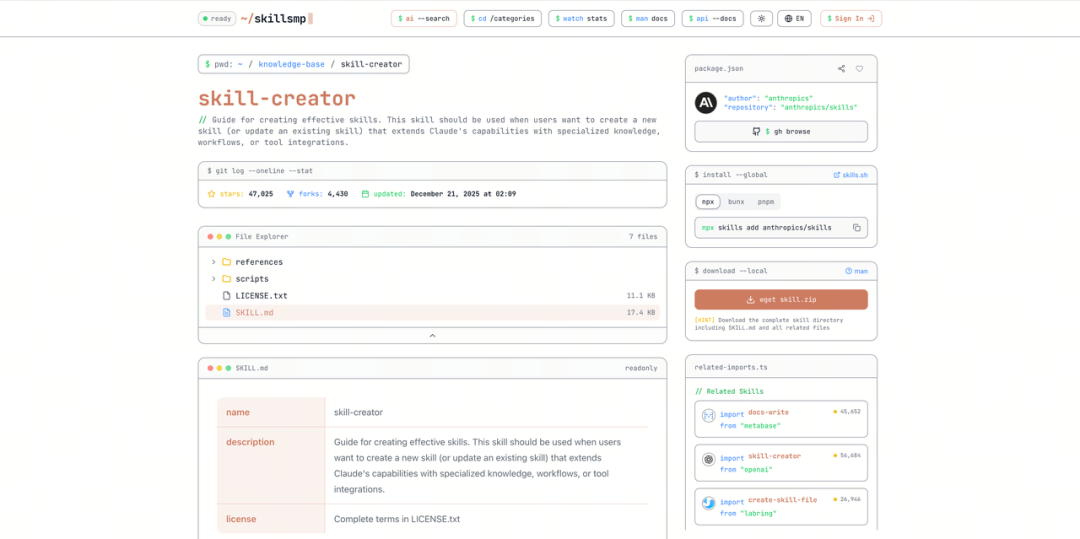Click the share icon in package.json panel
The width and height of the screenshot is (1080, 539).
point(842,69)
